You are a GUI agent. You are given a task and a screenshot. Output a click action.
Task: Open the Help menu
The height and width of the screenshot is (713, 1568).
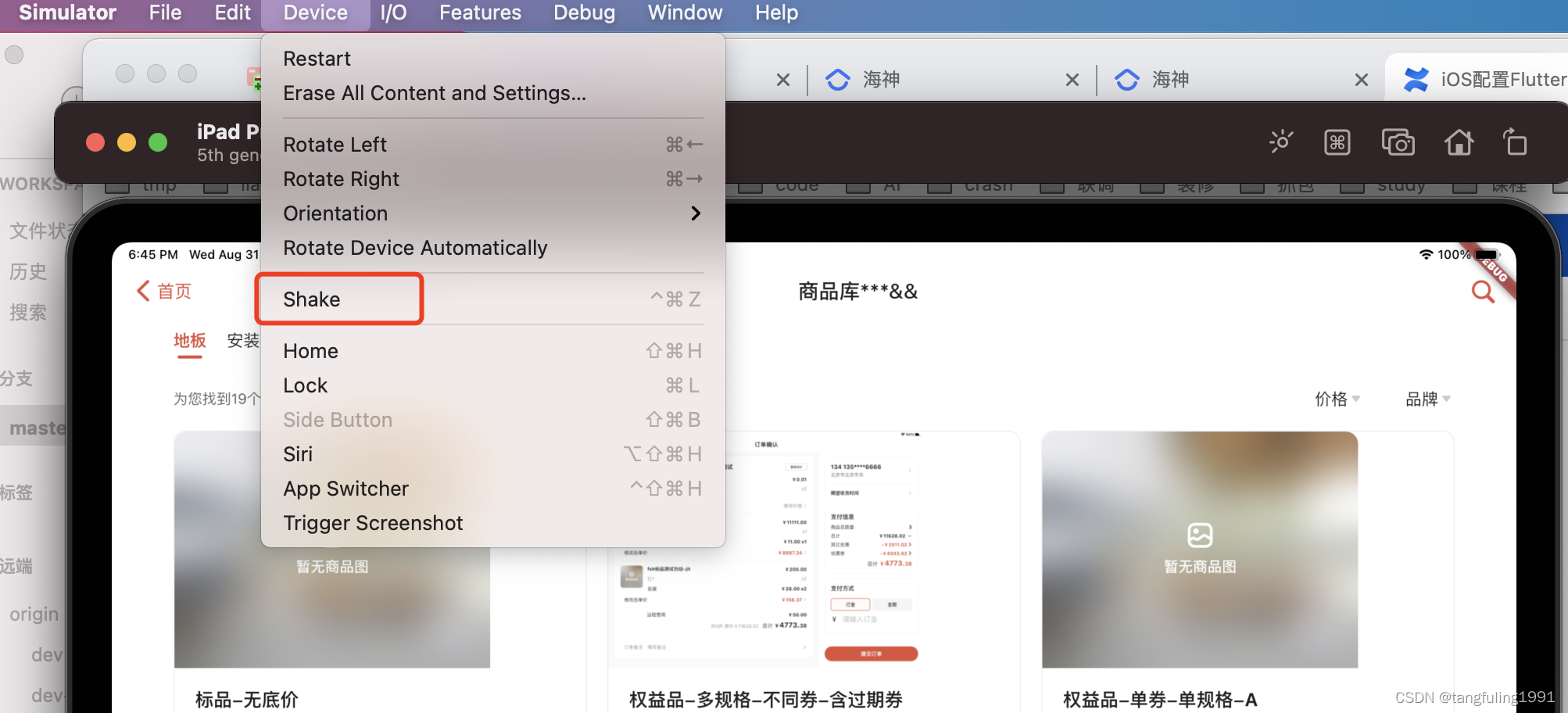776,13
